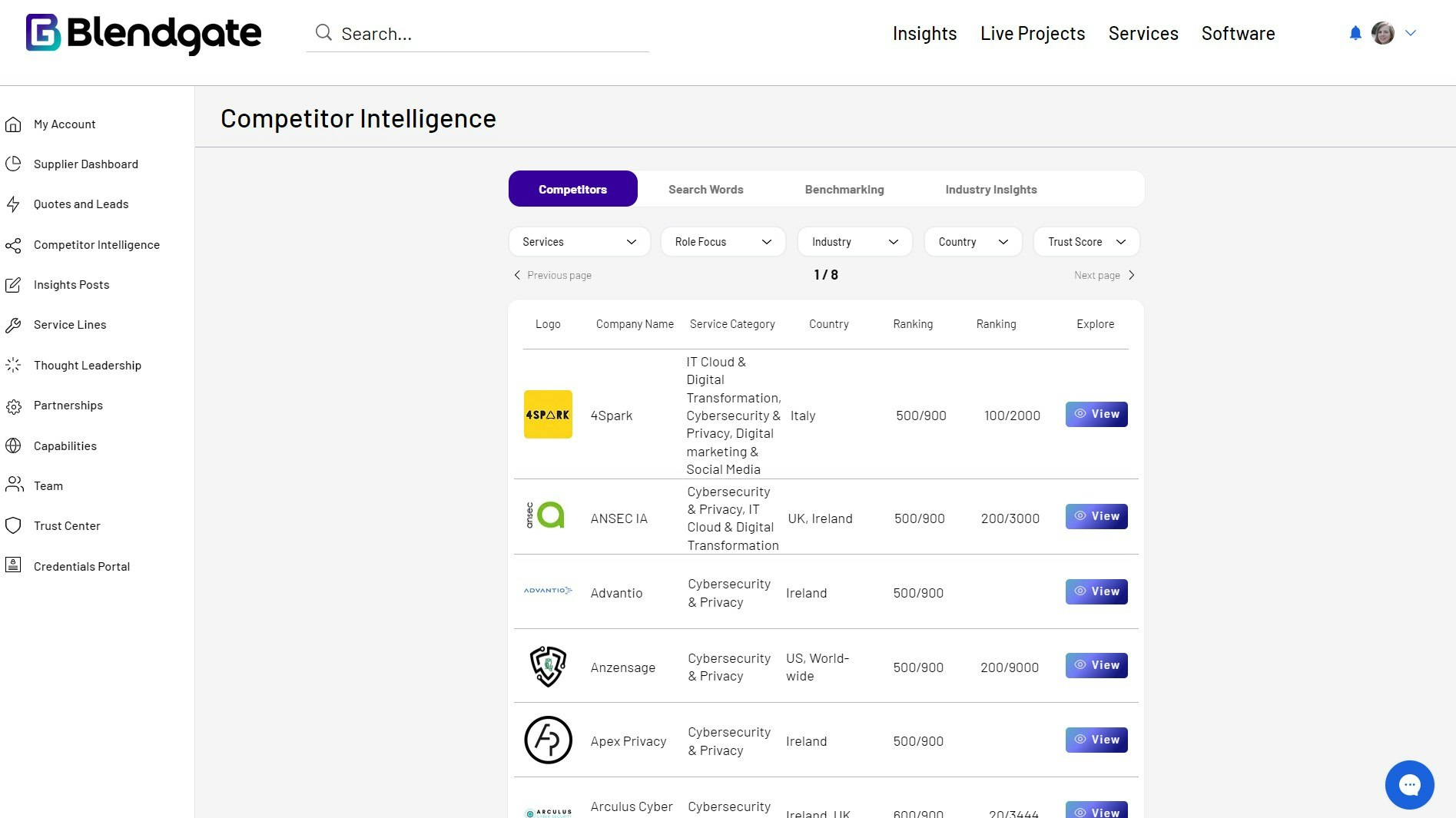Click the Team people icon
Viewport: 1456px width, 818px height.
pyautogui.click(x=14, y=485)
